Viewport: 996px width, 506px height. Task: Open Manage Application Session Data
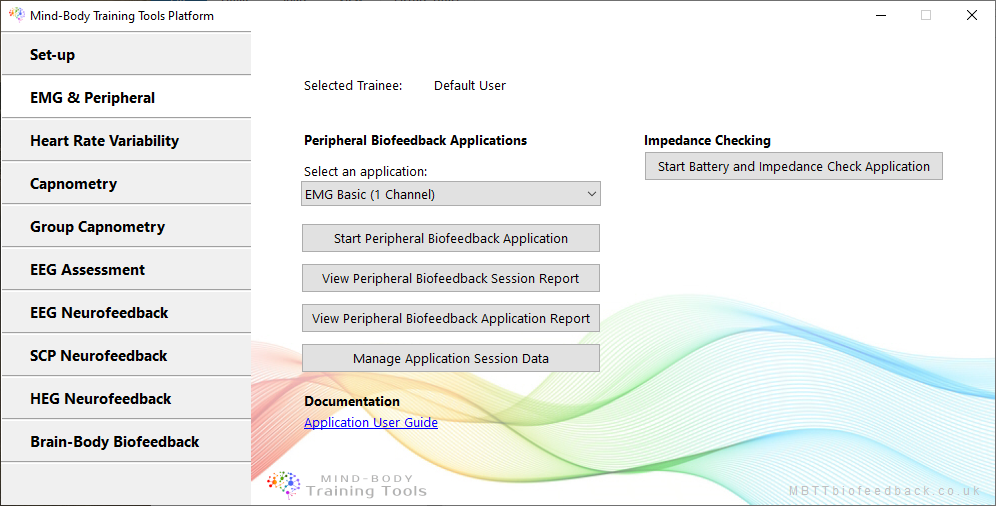pyautogui.click(x=450, y=358)
